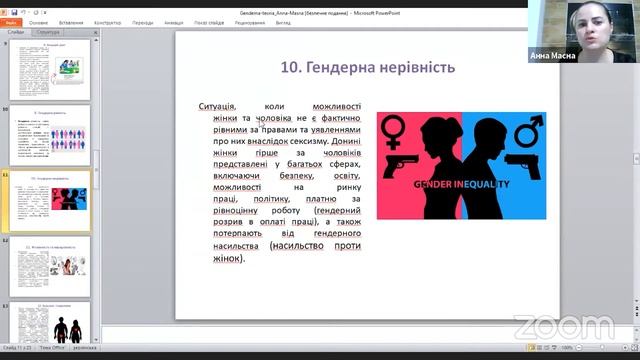The height and width of the screenshot is (360, 640).
Task: Click the Redo icon in Quick Access Toolbar
Action: [x=36, y=13]
